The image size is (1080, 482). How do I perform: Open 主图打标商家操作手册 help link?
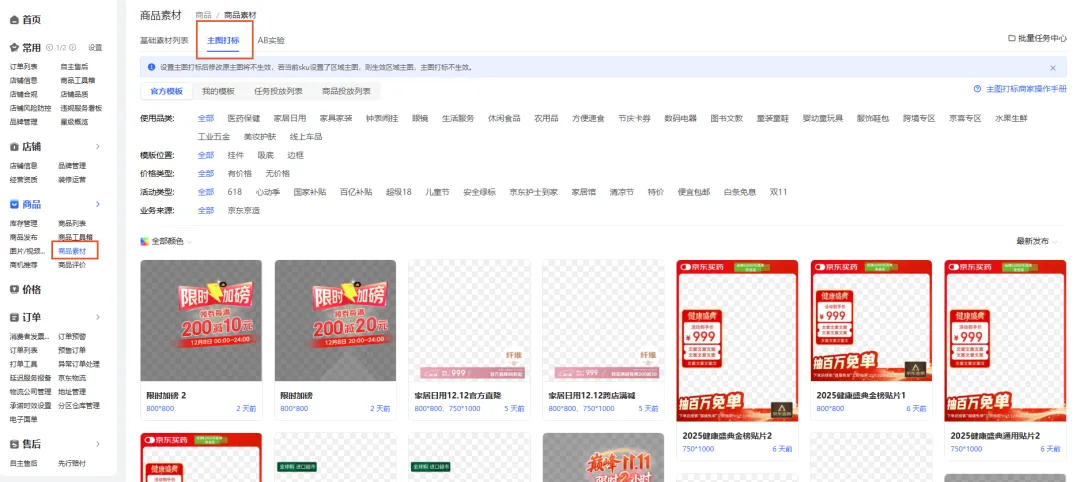(x=1026, y=90)
